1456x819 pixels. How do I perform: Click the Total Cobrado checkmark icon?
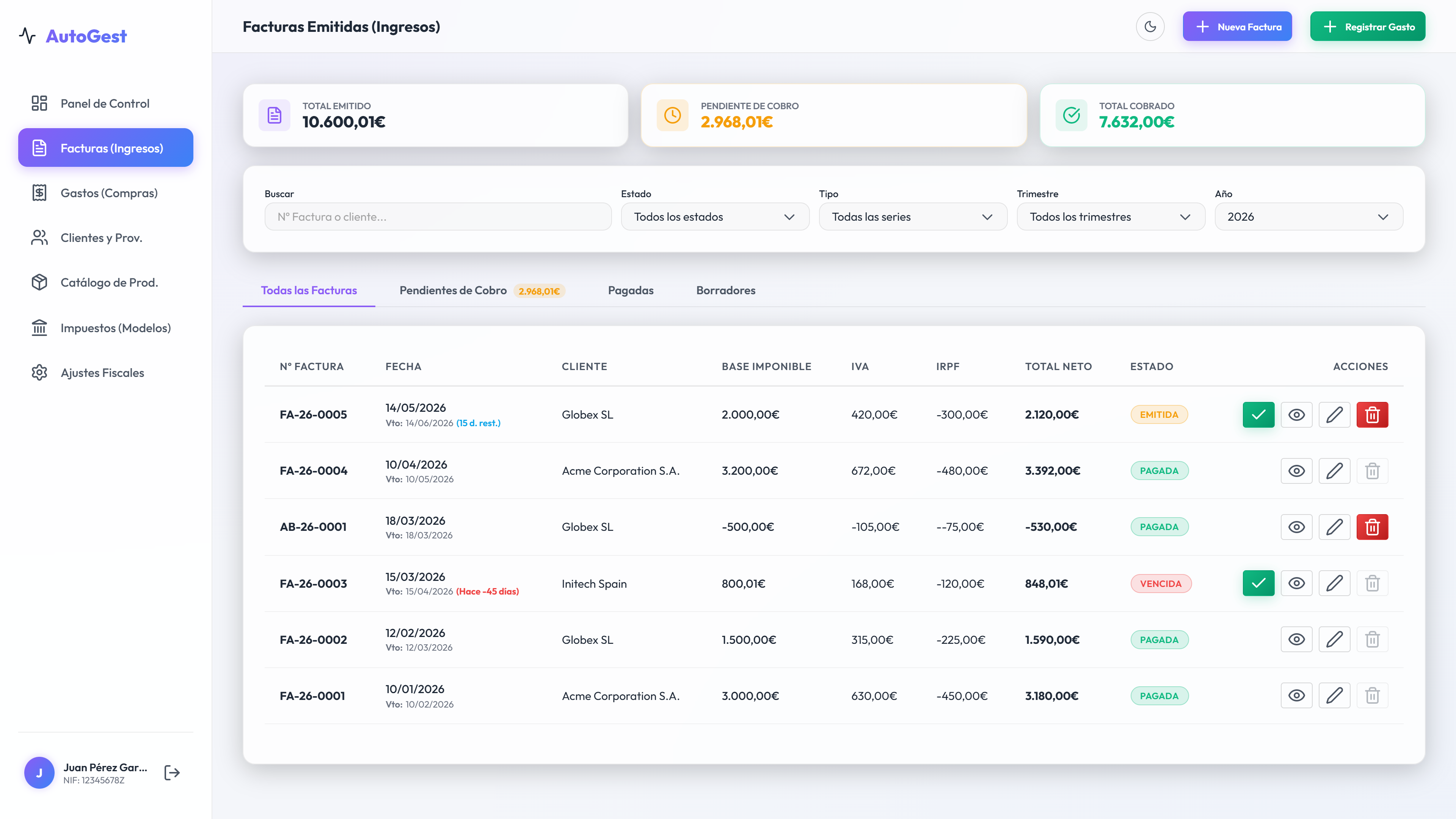point(1071,115)
